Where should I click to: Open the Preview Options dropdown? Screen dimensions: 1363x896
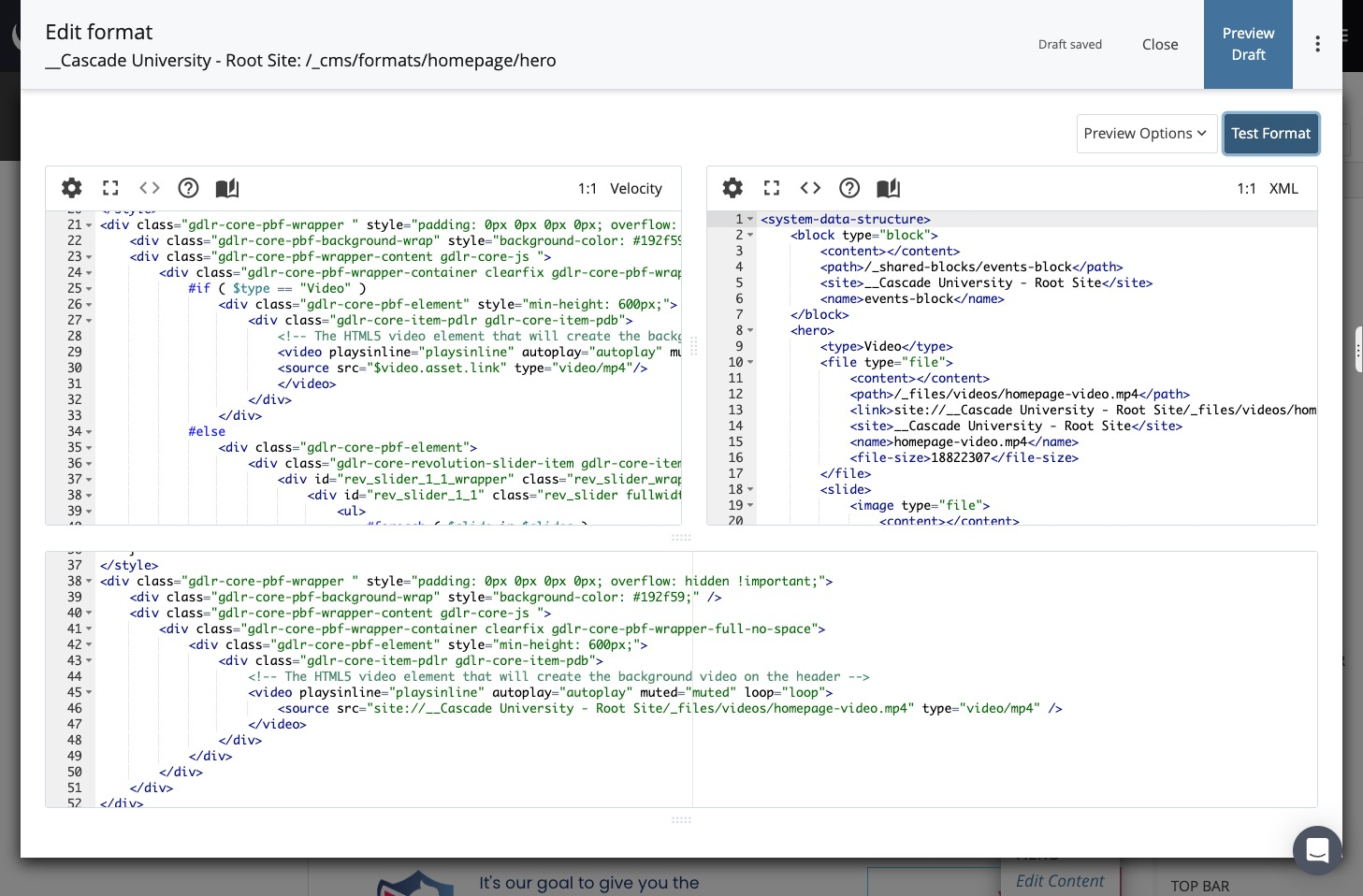[x=1146, y=133]
